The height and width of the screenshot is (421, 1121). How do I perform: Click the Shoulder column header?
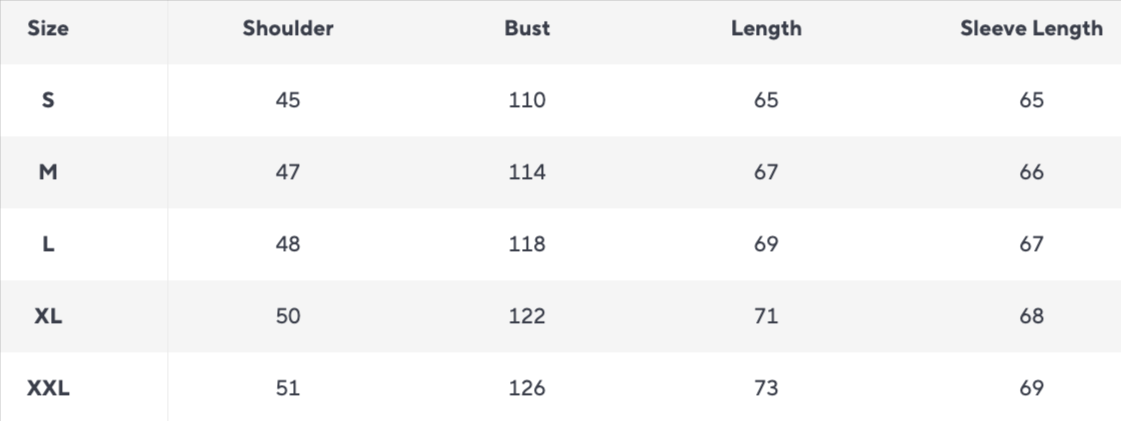(288, 29)
